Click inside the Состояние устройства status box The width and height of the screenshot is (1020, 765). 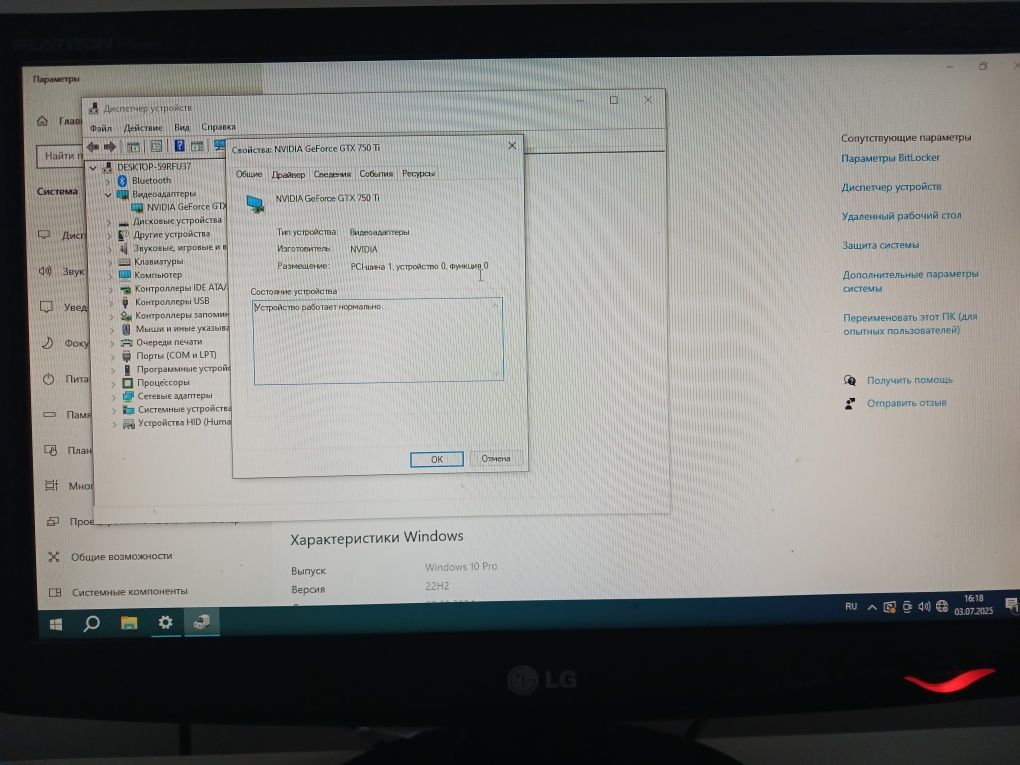378,341
